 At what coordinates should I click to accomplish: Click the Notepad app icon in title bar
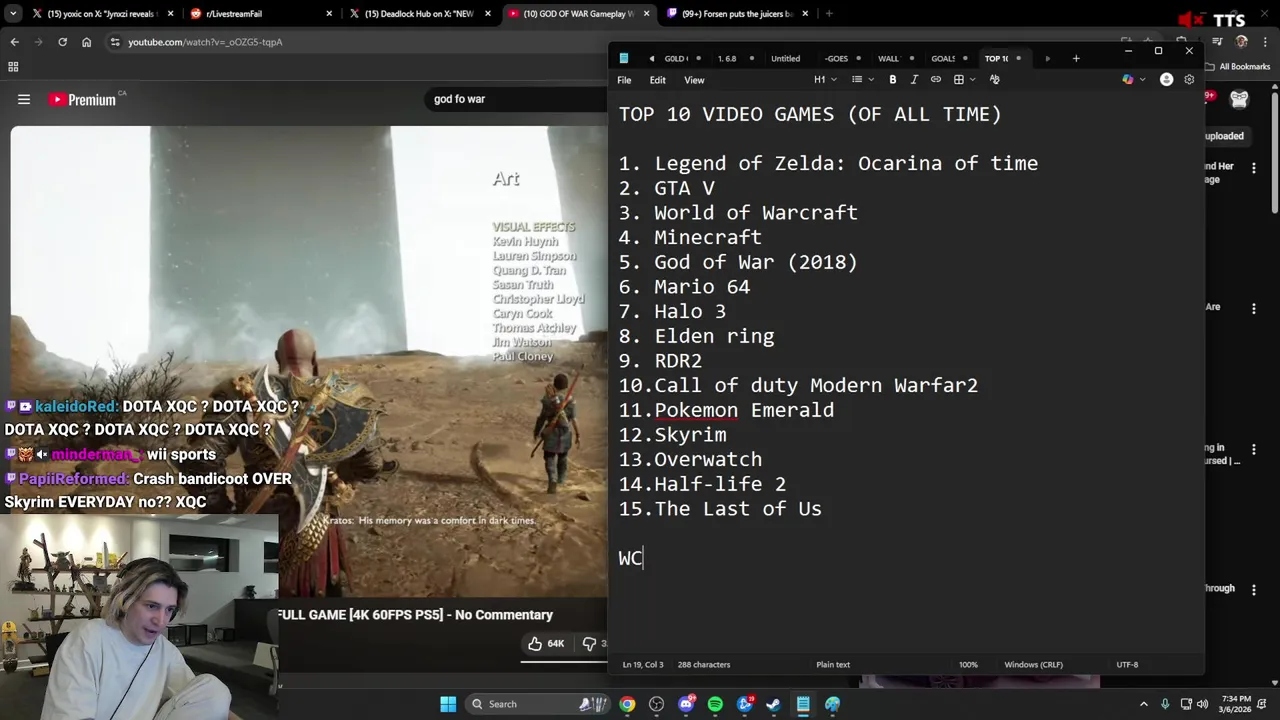[624, 58]
